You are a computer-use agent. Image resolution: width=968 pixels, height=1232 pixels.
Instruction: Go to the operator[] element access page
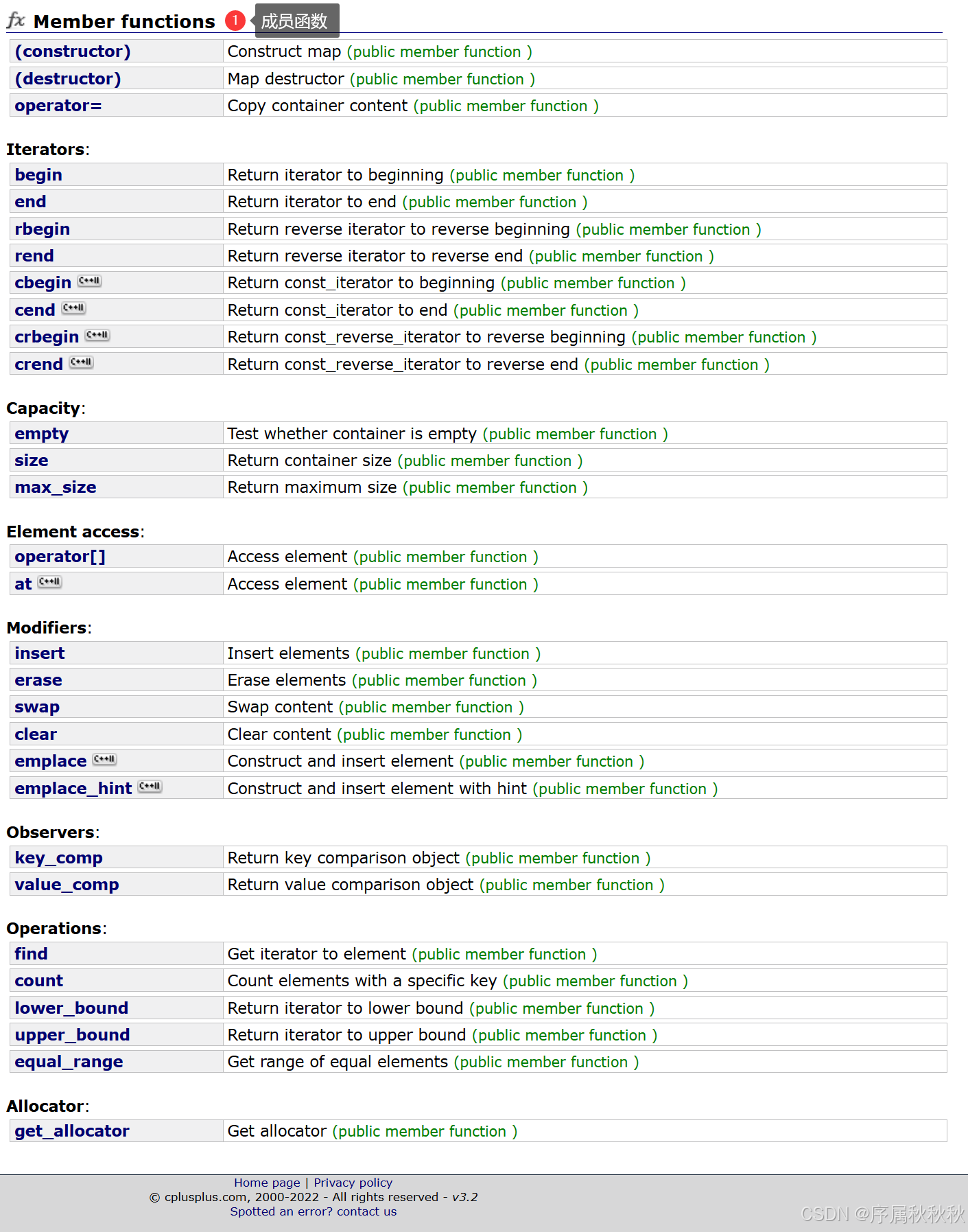coord(60,557)
